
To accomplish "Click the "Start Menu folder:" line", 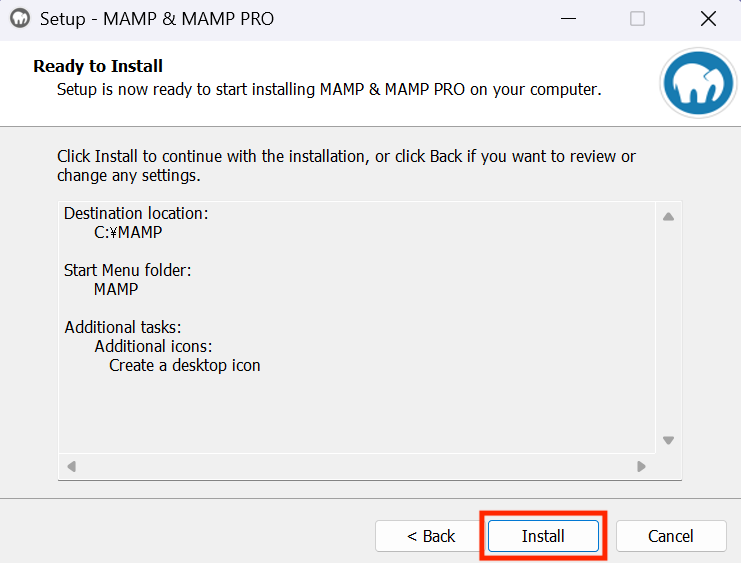I will click(x=128, y=270).
